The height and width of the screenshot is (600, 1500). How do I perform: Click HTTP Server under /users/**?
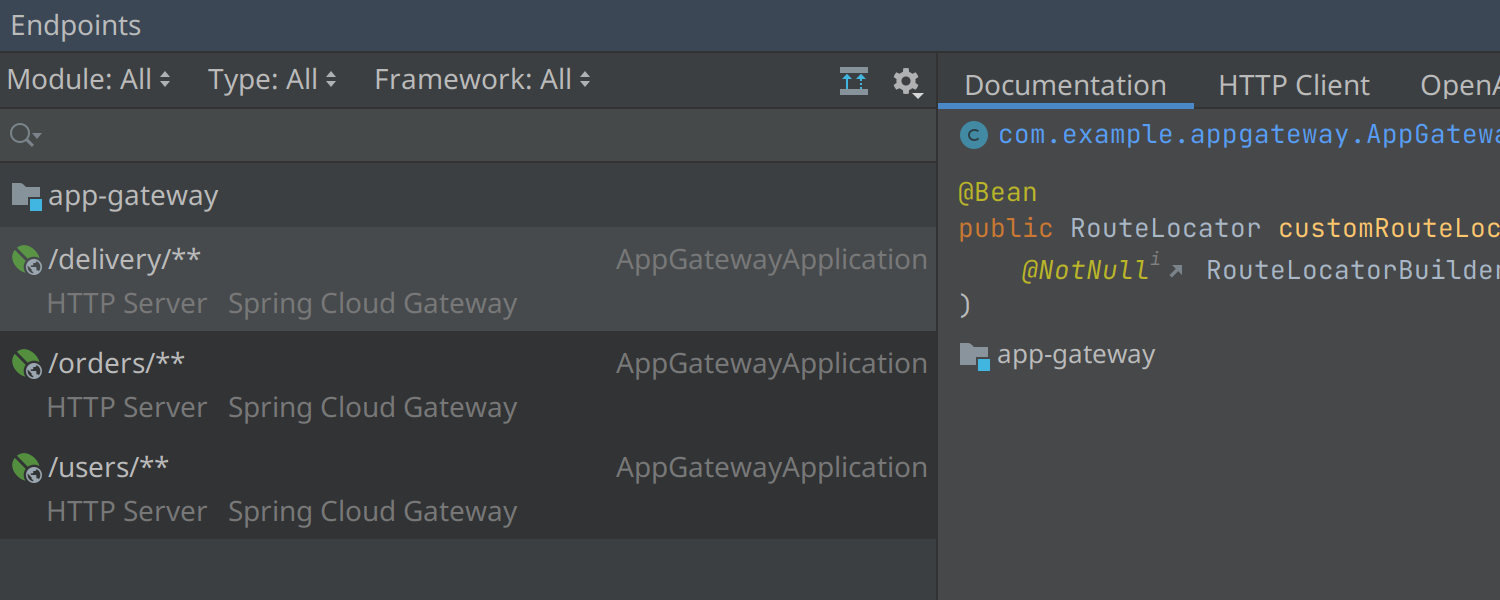(x=127, y=511)
